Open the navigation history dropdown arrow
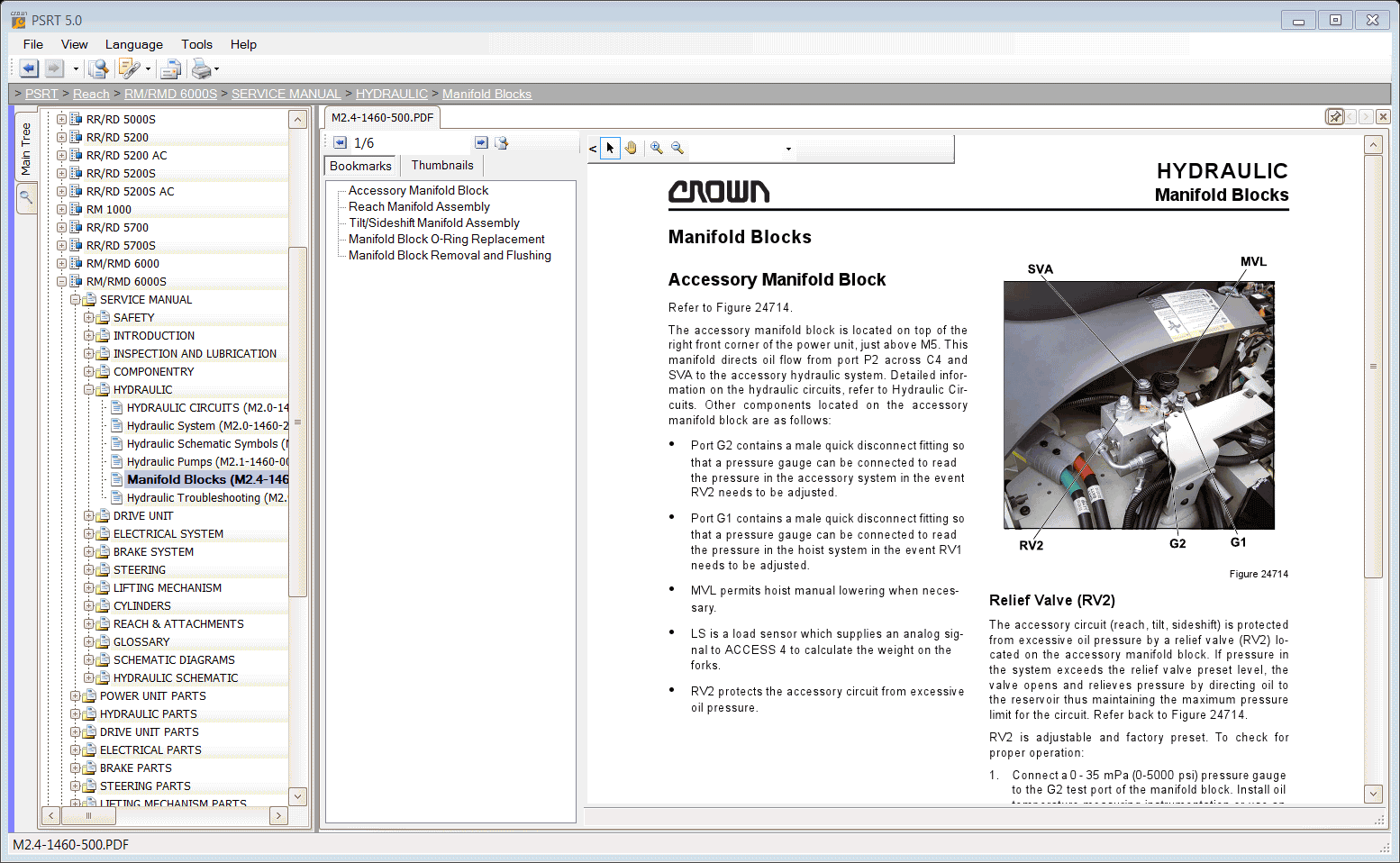The width and height of the screenshot is (1400, 863). coord(76,68)
